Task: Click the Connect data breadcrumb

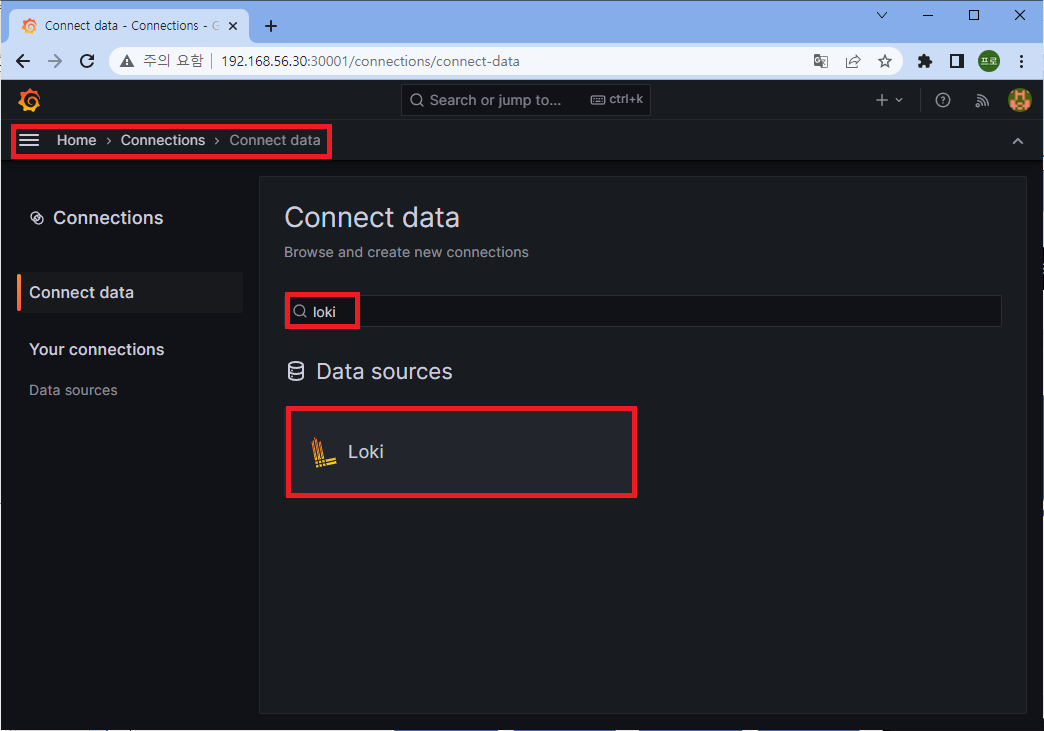Action: coord(275,140)
